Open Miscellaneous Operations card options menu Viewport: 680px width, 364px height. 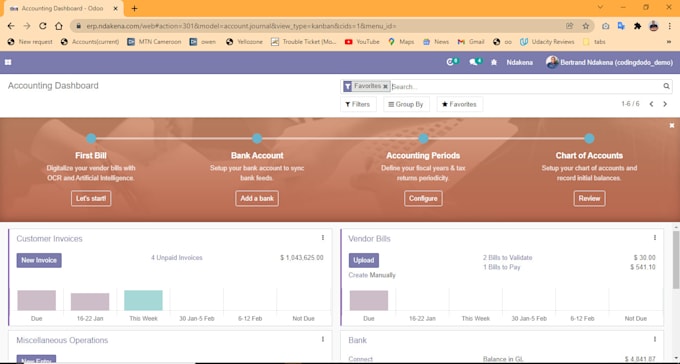[x=323, y=339]
